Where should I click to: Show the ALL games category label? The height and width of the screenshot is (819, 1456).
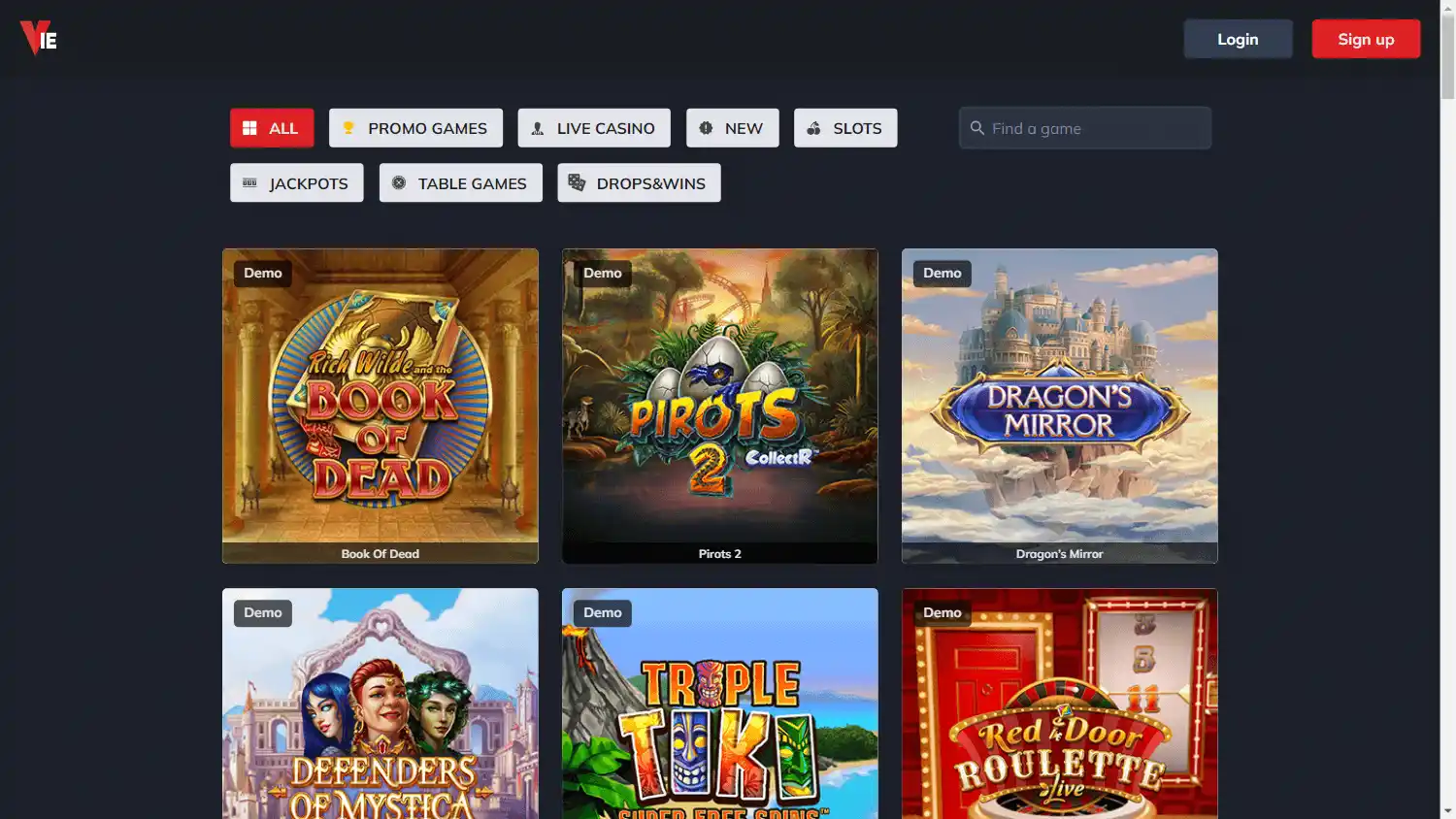pyautogui.click(x=283, y=128)
